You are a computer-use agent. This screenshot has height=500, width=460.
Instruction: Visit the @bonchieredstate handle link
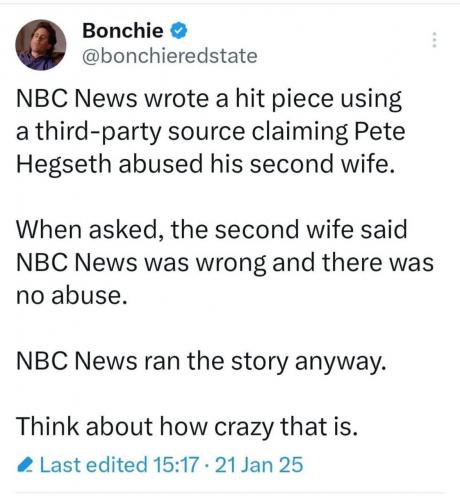(x=170, y=56)
